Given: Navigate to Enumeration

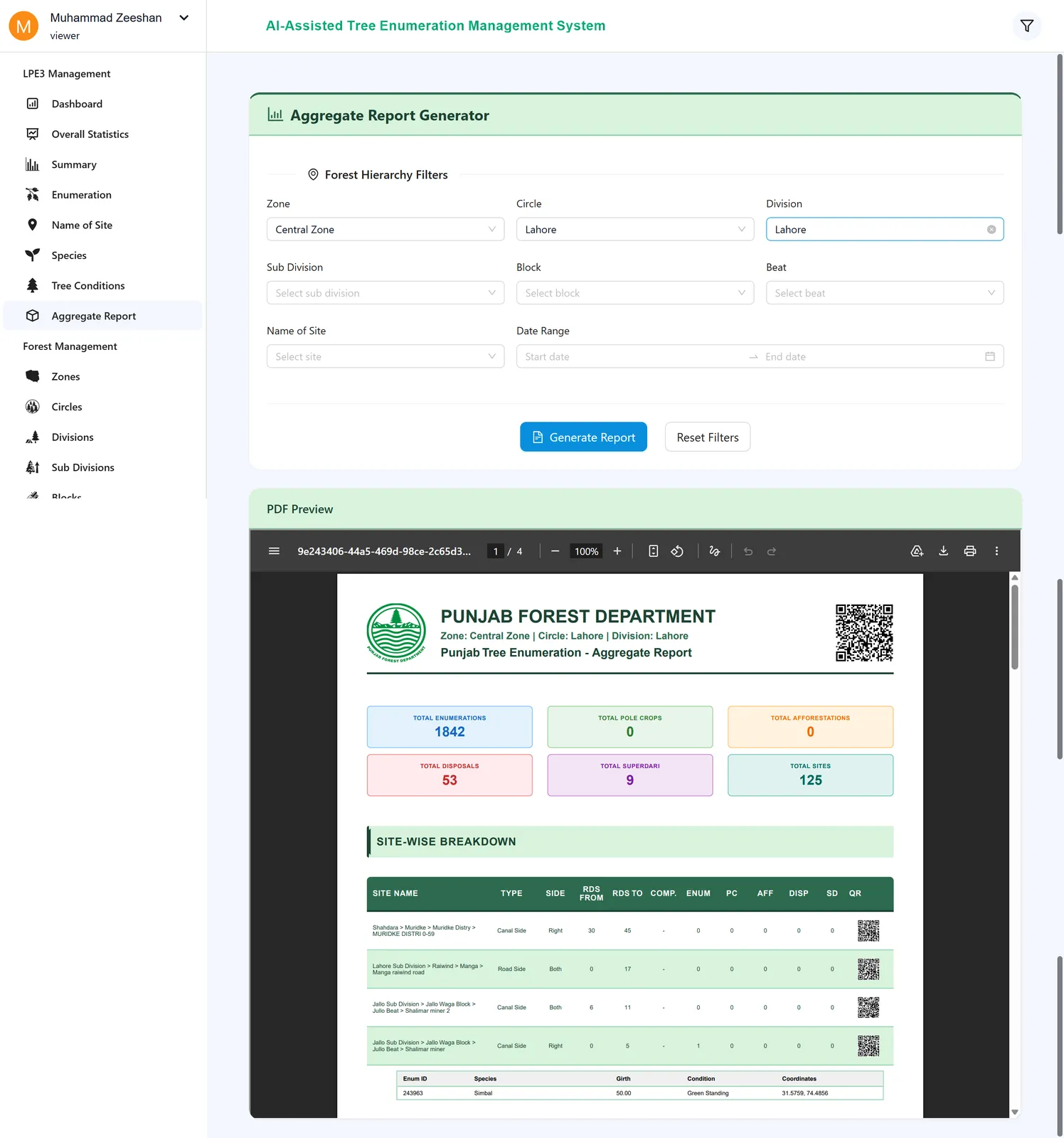Looking at the screenshot, I should click(103, 195).
